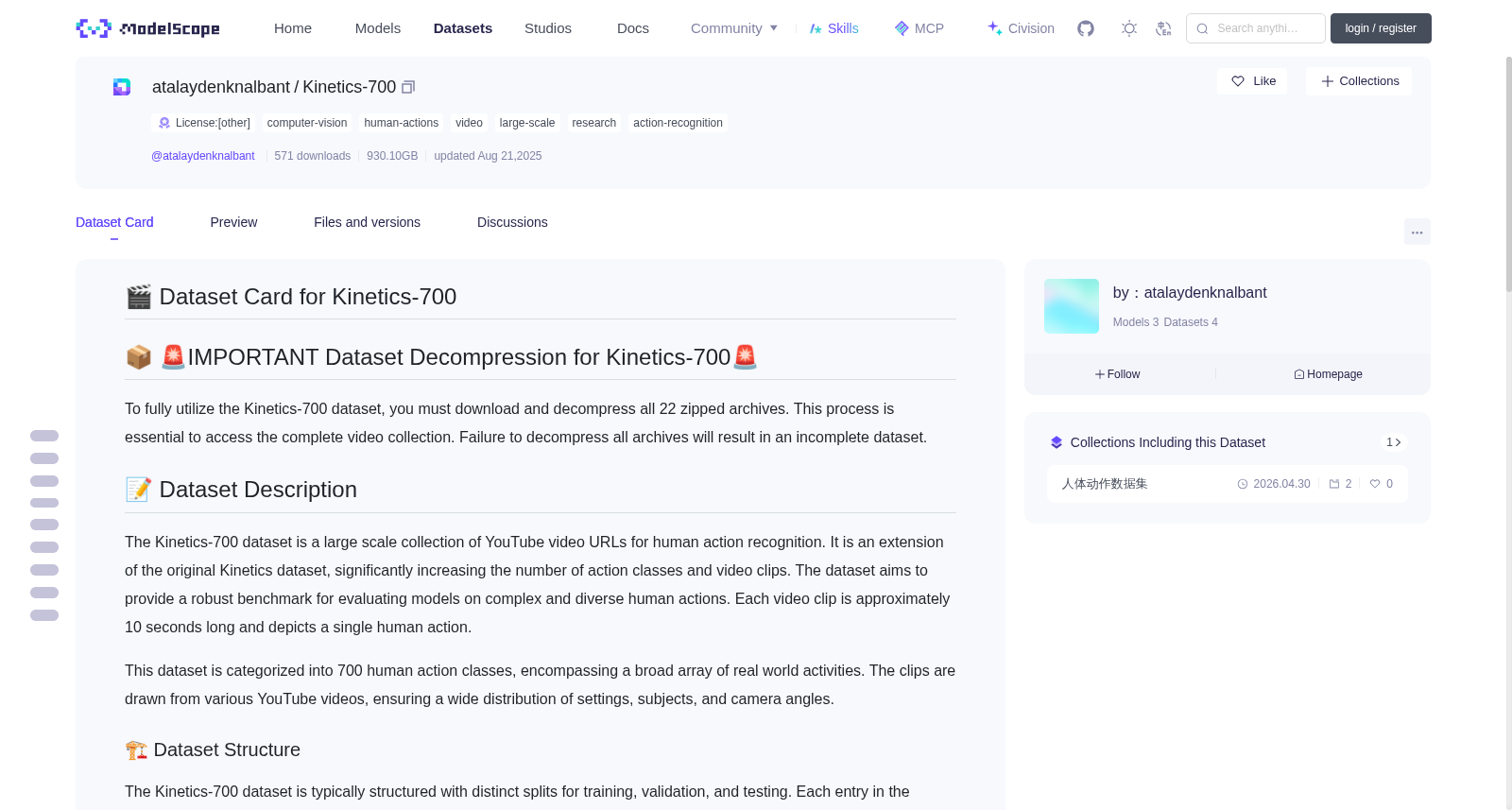The height and width of the screenshot is (810, 1512).
Task: Open the Models nav item
Action: click(378, 28)
